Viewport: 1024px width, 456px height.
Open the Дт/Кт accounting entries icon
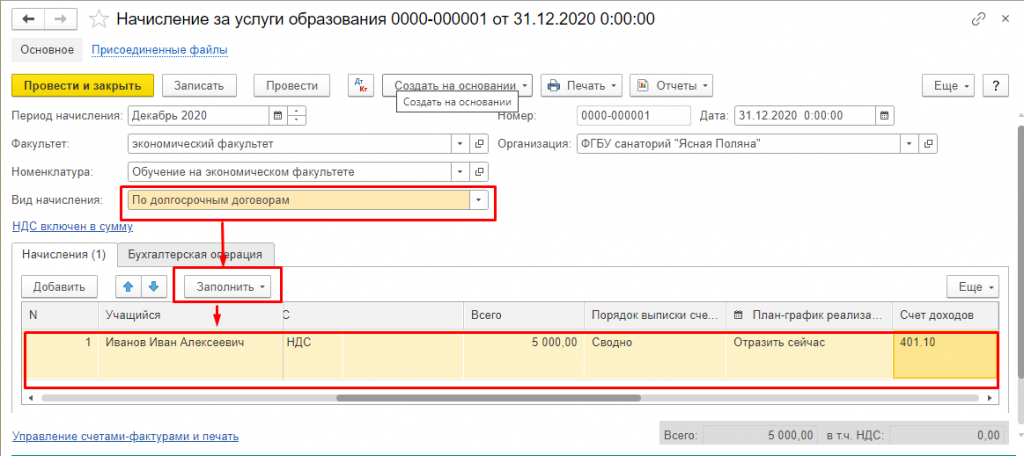360,86
